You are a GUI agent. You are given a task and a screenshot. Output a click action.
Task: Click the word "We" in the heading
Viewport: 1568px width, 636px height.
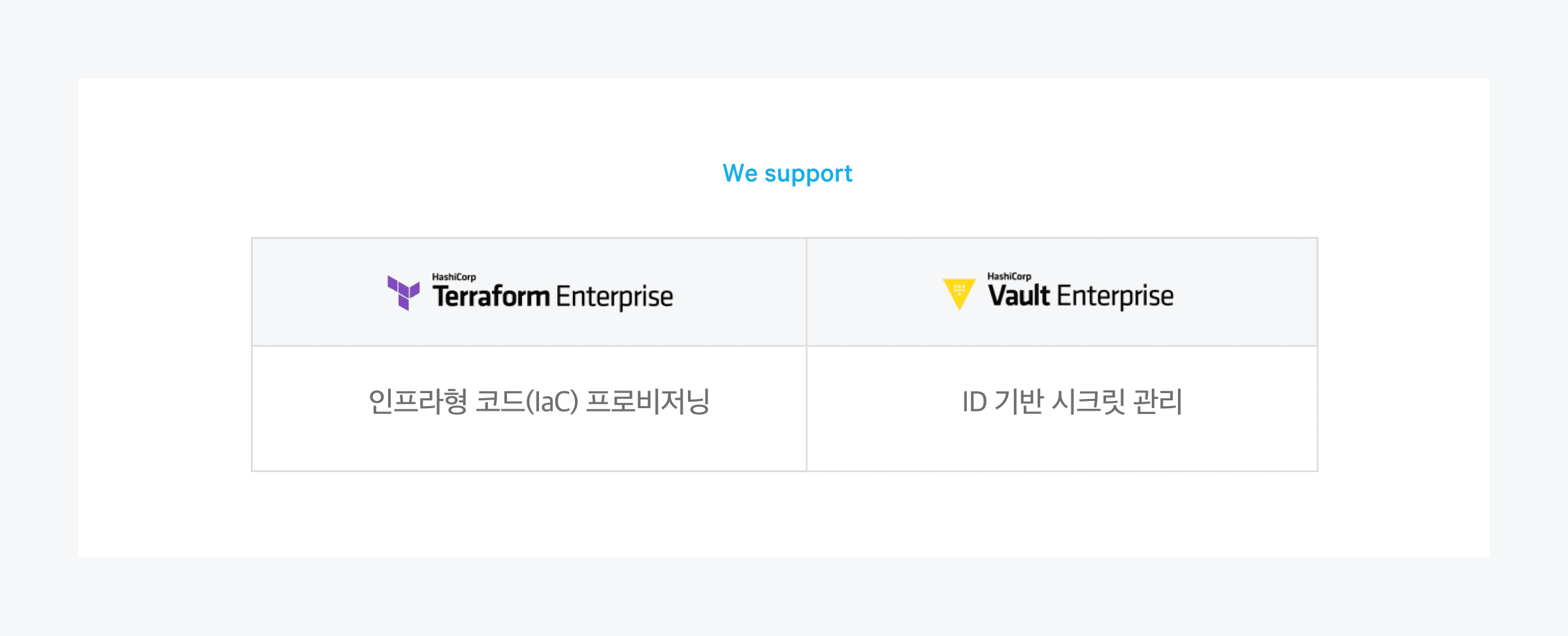[x=740, y=174]
